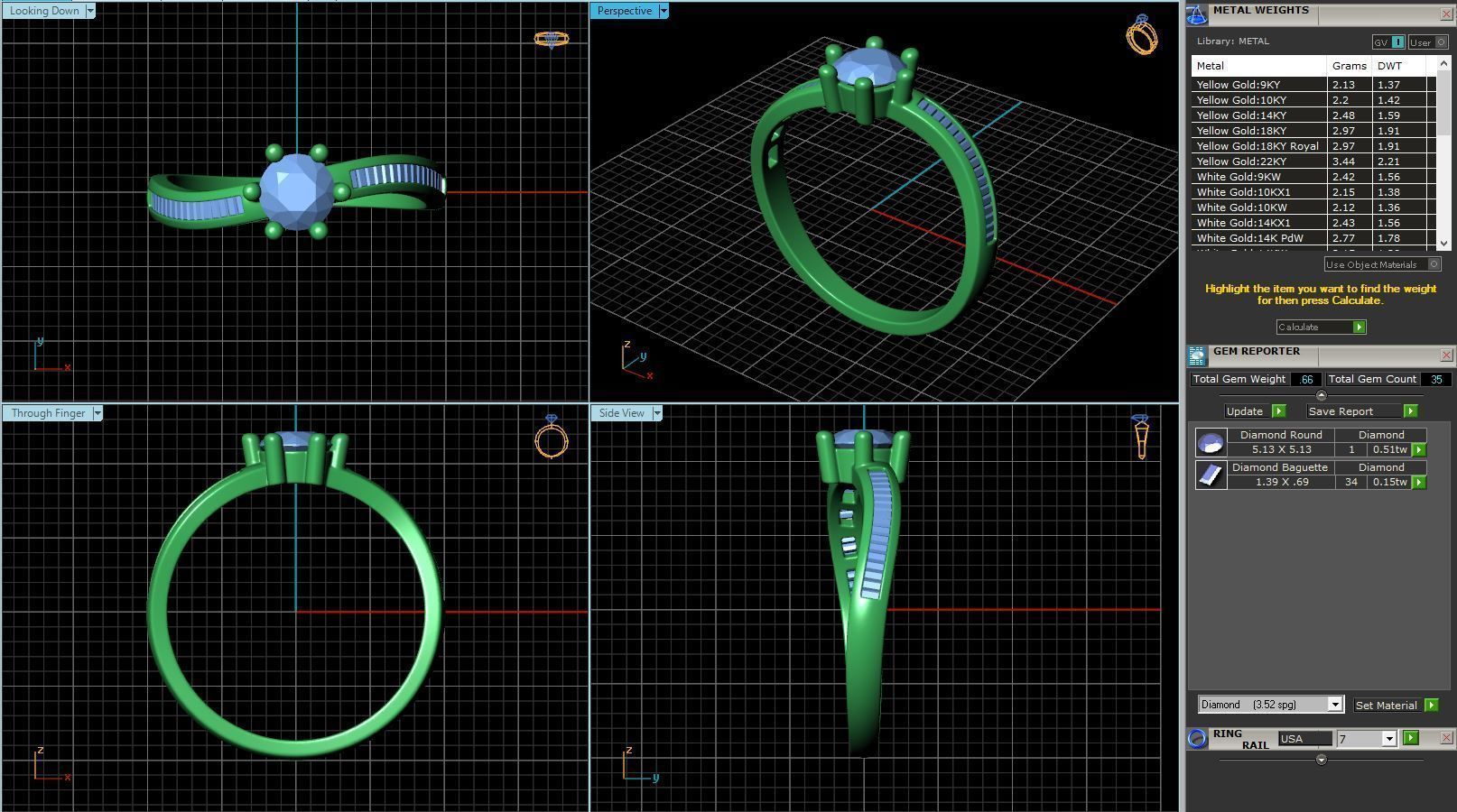Click the Diamond Baguette gem thumbnail
1457x812 pixels.
tap(1211, 475)
